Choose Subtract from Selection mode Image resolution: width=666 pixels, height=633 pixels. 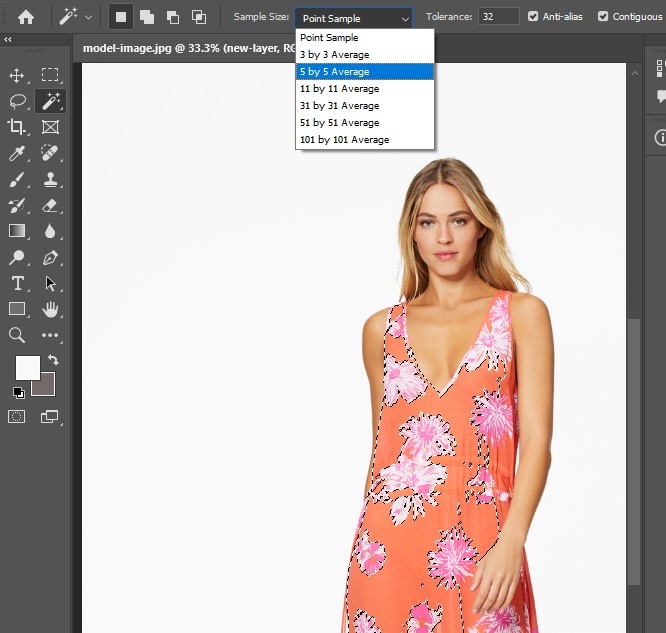click(173, 17)
